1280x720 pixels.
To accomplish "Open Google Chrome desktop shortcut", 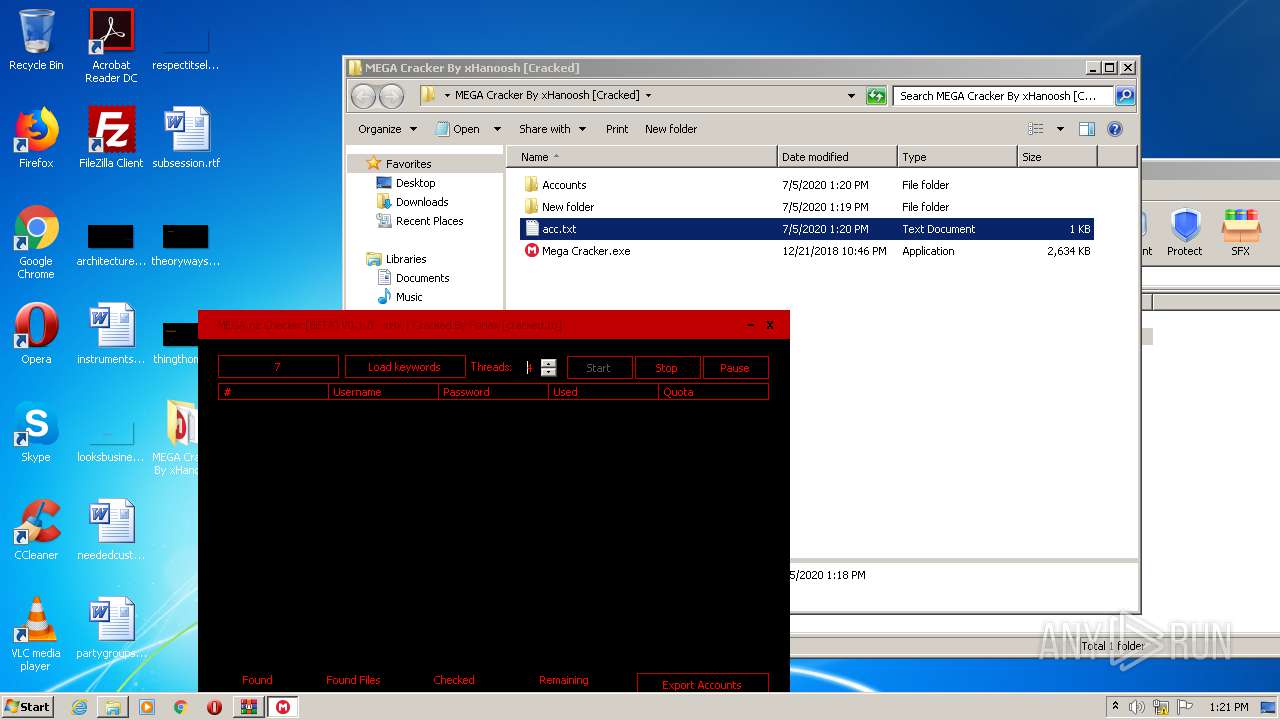I will [36, 243].
